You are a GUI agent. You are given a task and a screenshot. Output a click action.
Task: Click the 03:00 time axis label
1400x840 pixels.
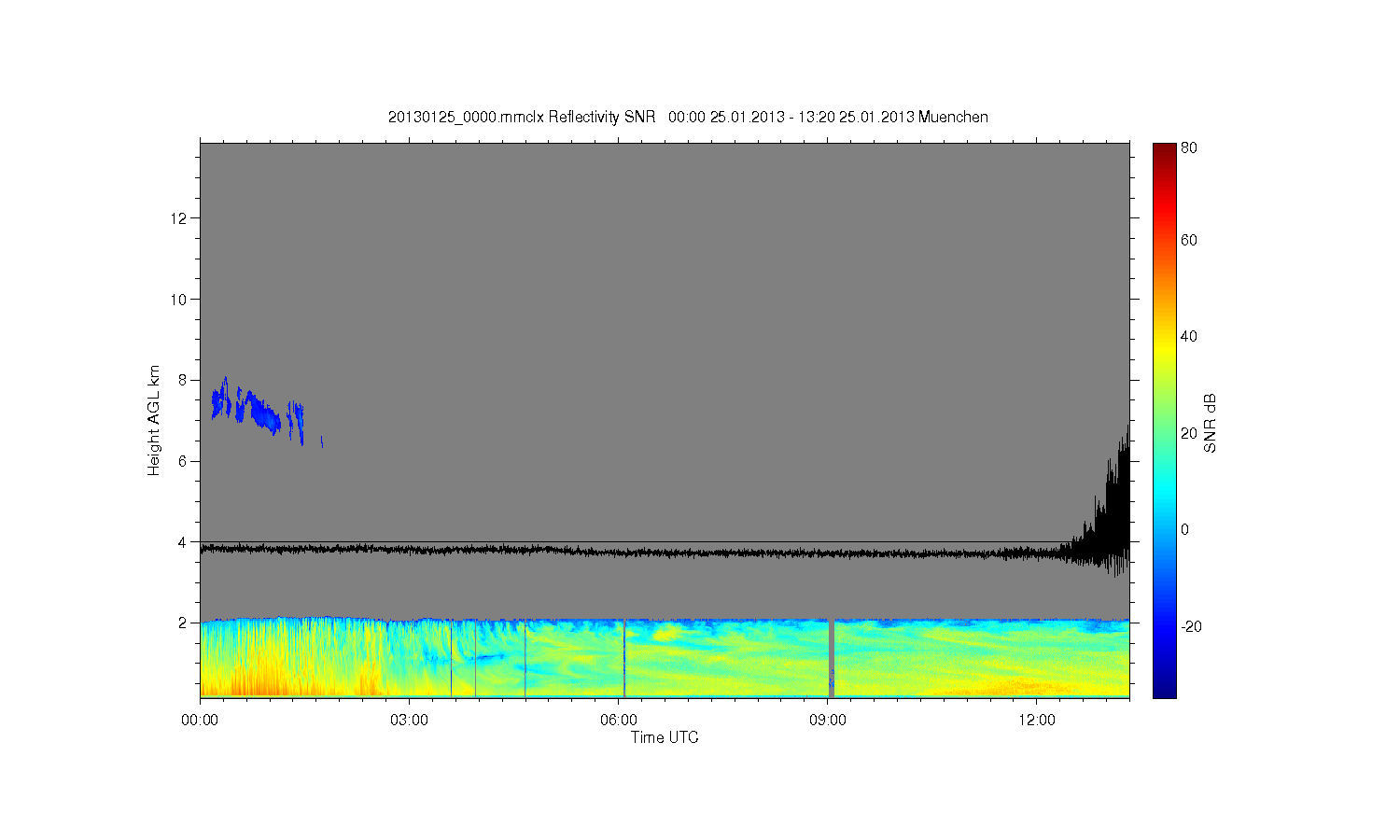pos(409,721)
